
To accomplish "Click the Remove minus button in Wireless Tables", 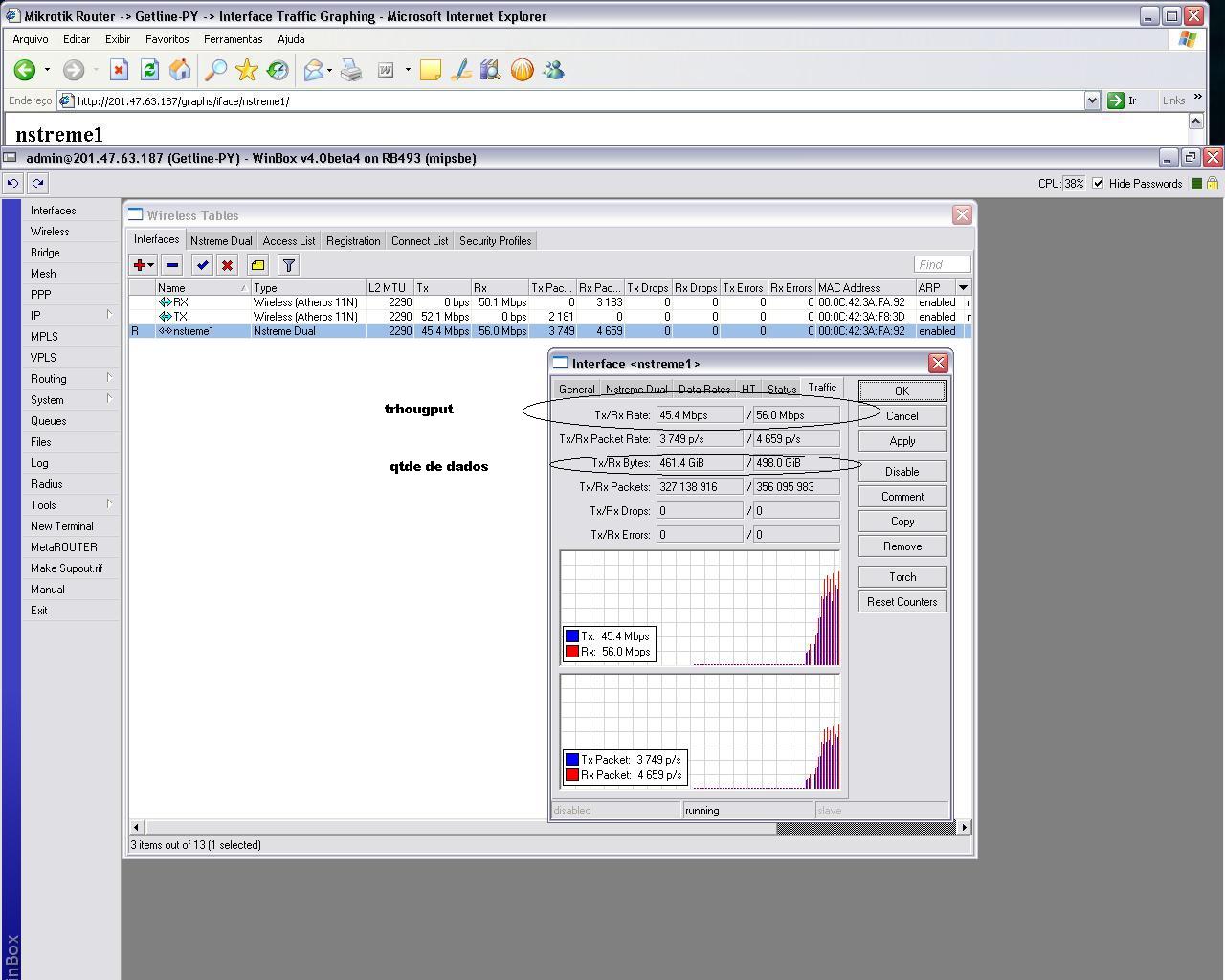I will click(x=172, y=265).
